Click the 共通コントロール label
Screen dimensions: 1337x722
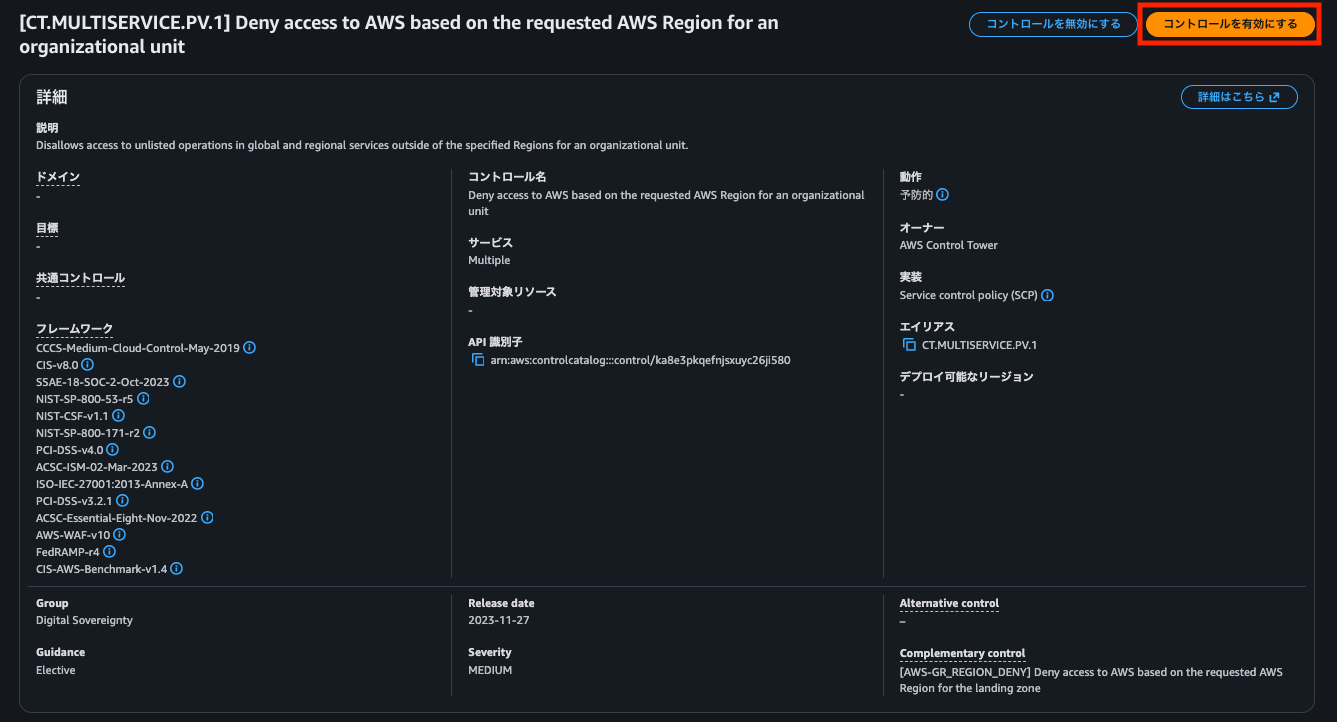click(80, 278)
